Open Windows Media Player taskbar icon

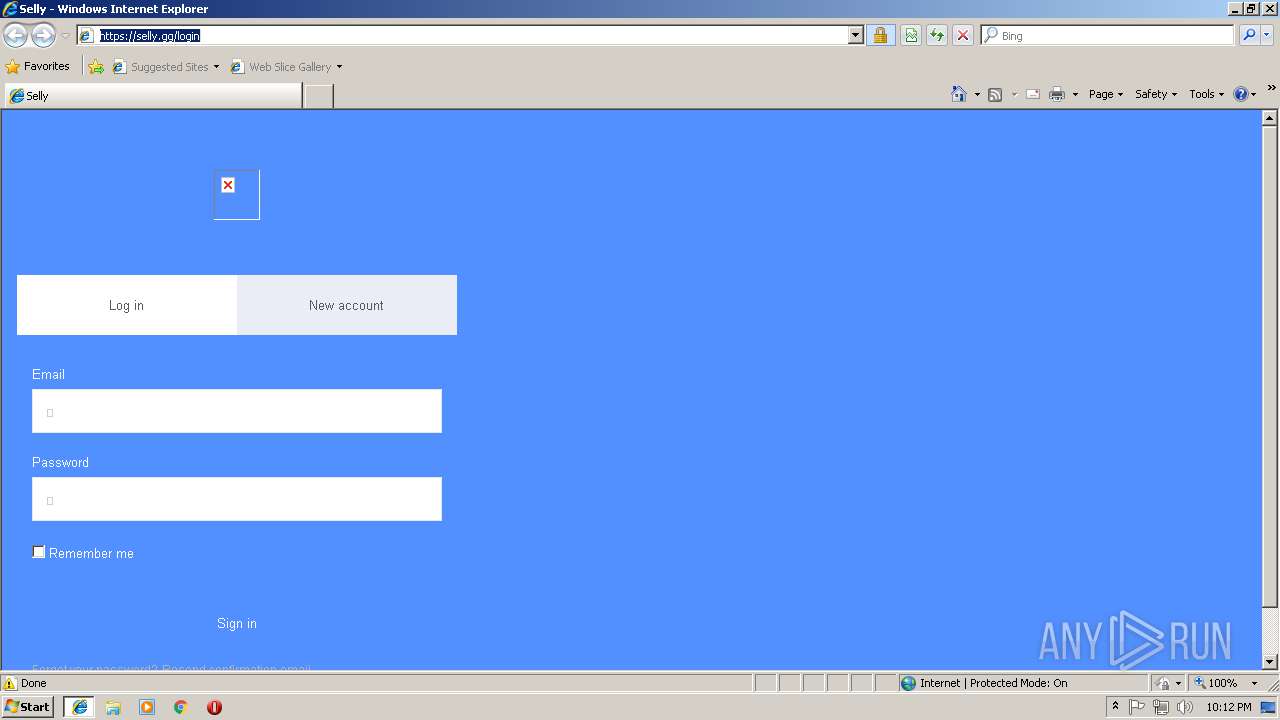tap(147, 707)
